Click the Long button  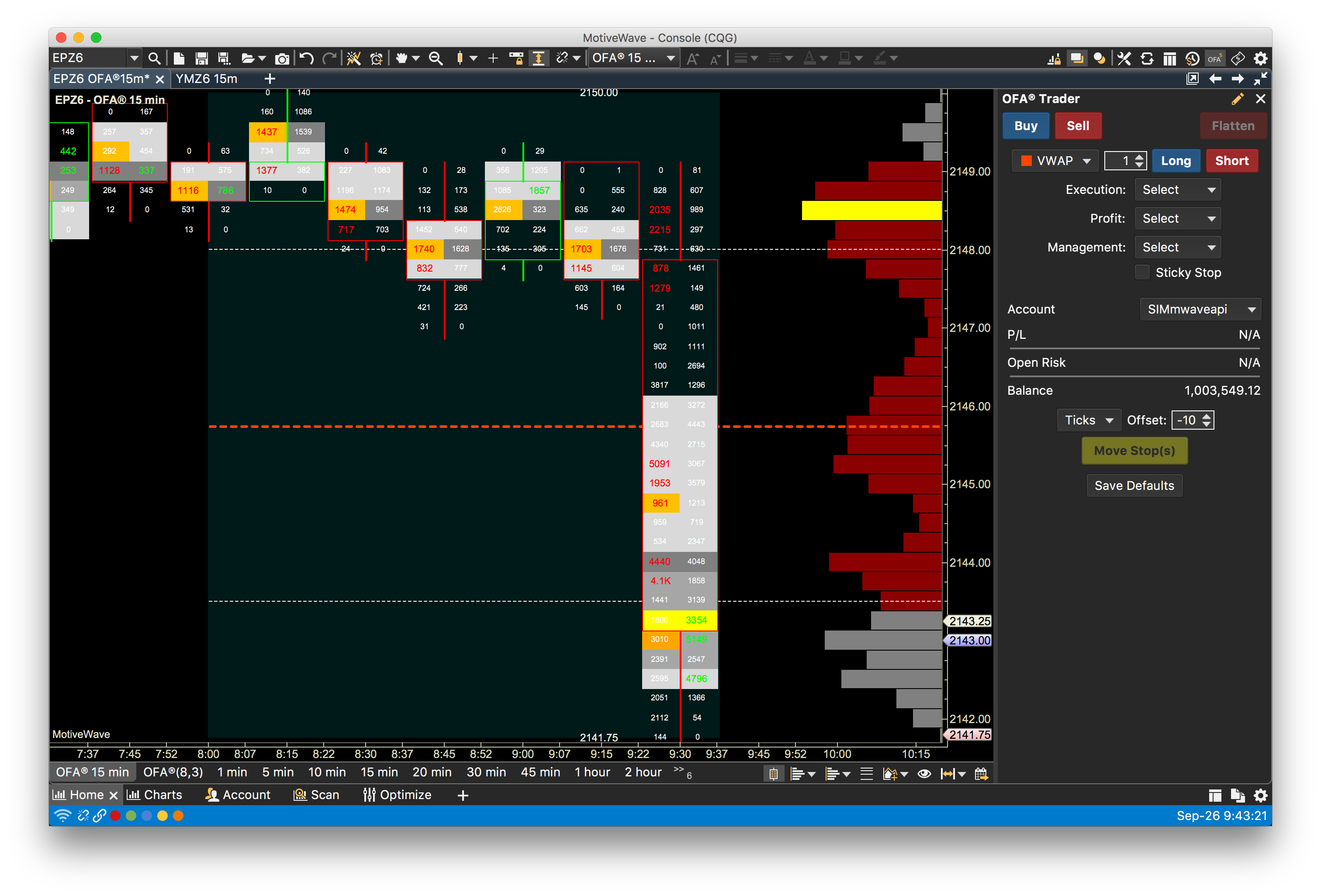[x=1176, y=161]
